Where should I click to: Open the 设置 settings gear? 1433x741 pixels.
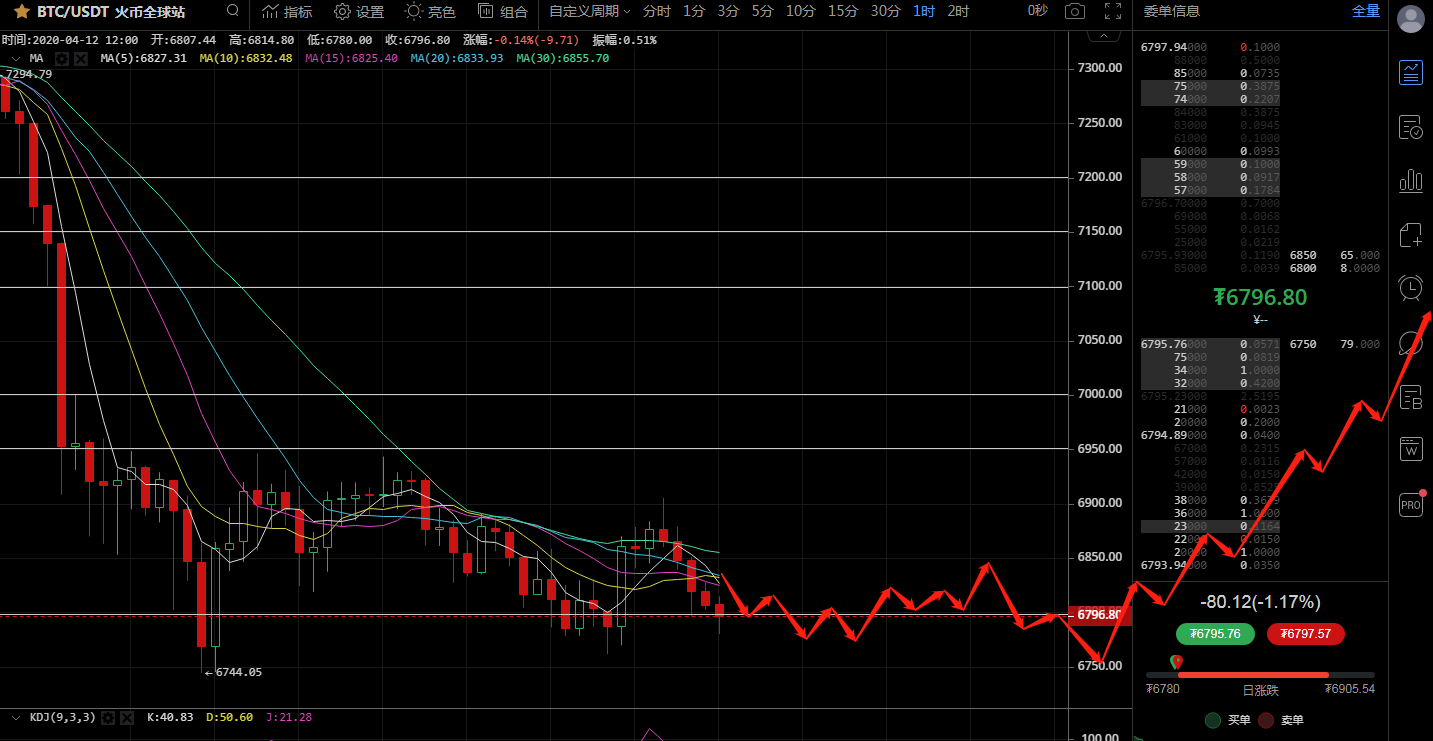[x=359, y=12]
